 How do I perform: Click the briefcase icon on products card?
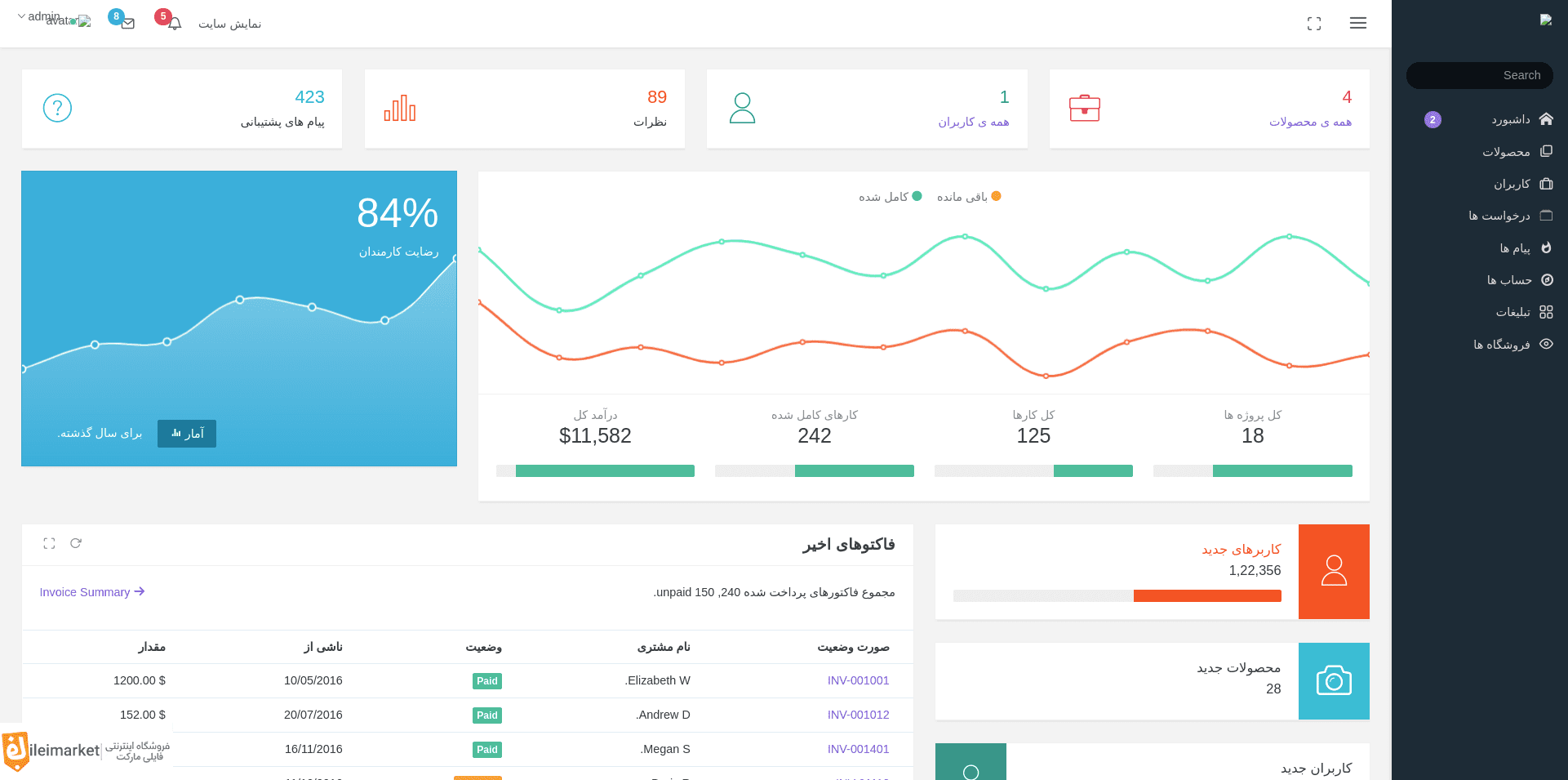[1085, 108]
